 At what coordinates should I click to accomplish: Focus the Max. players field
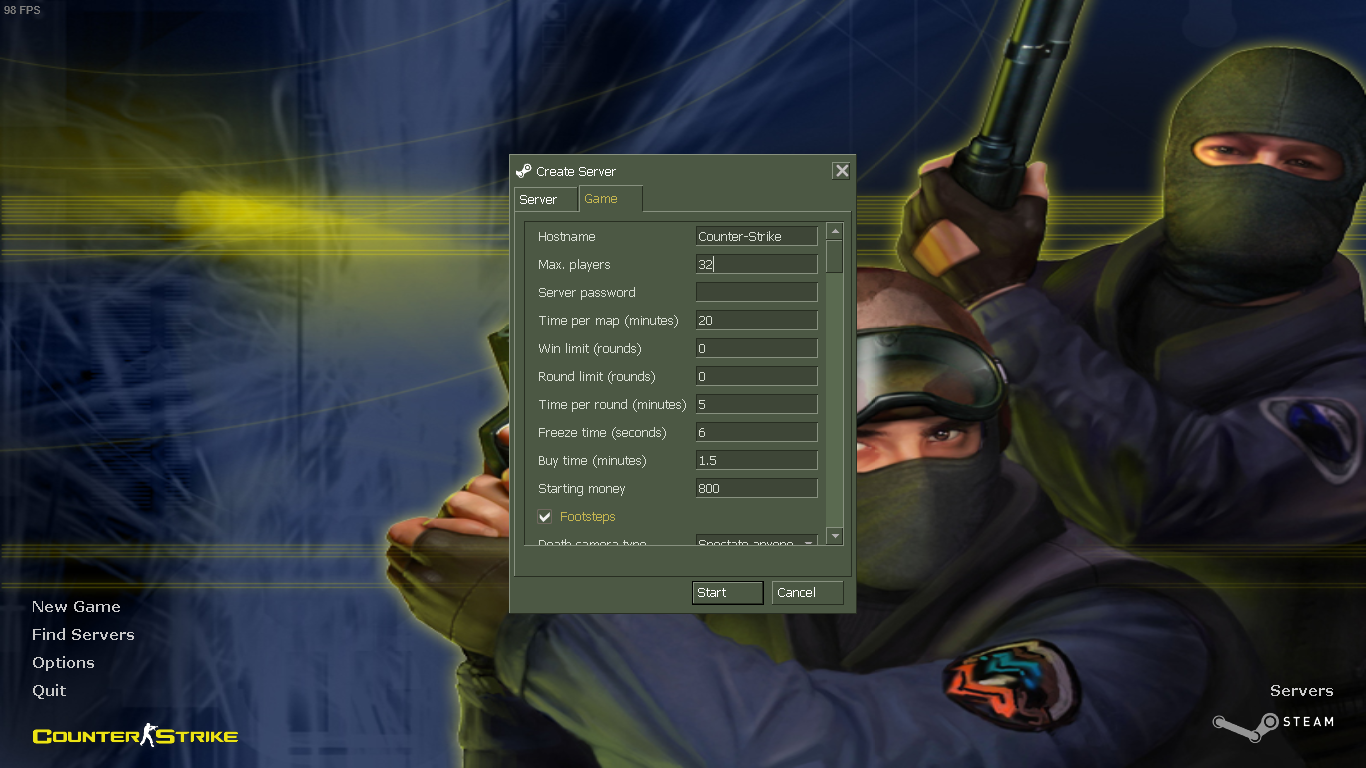click(757, 264)
